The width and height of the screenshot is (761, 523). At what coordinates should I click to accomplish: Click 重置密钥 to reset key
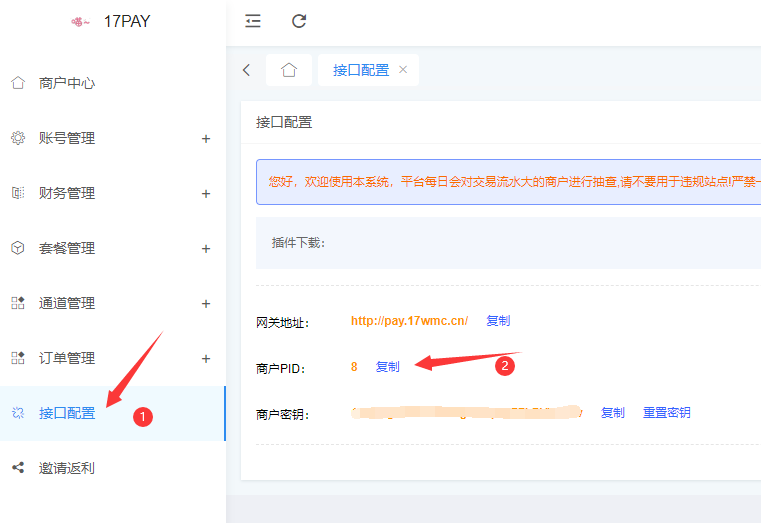666,413
